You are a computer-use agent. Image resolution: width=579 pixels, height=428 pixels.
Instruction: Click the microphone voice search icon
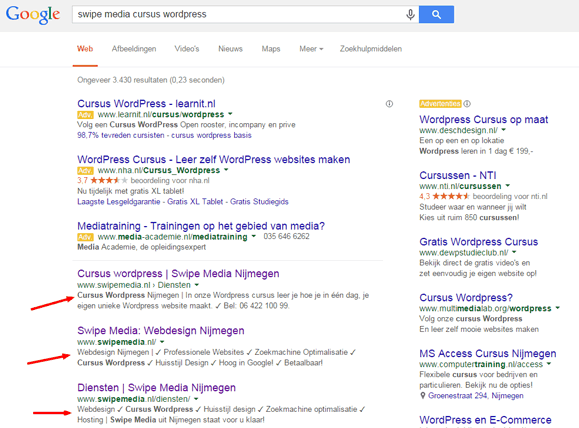pos(410,14)
